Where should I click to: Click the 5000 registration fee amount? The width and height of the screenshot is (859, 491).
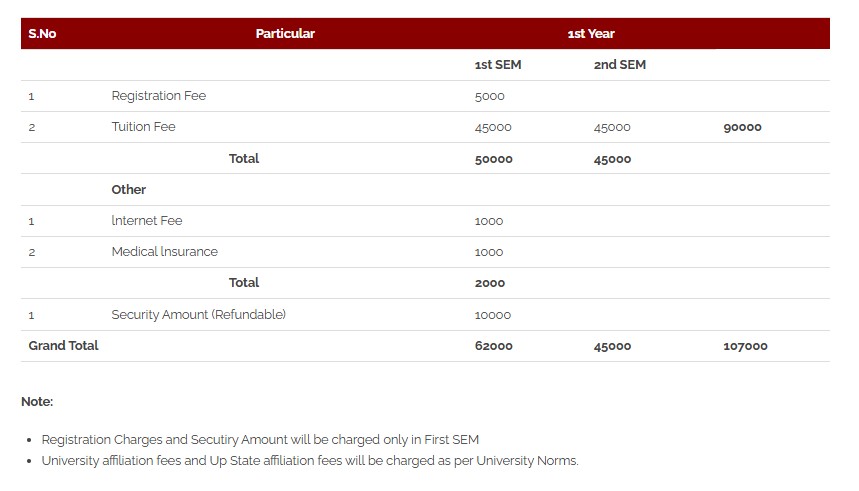(x=489, y=96)
